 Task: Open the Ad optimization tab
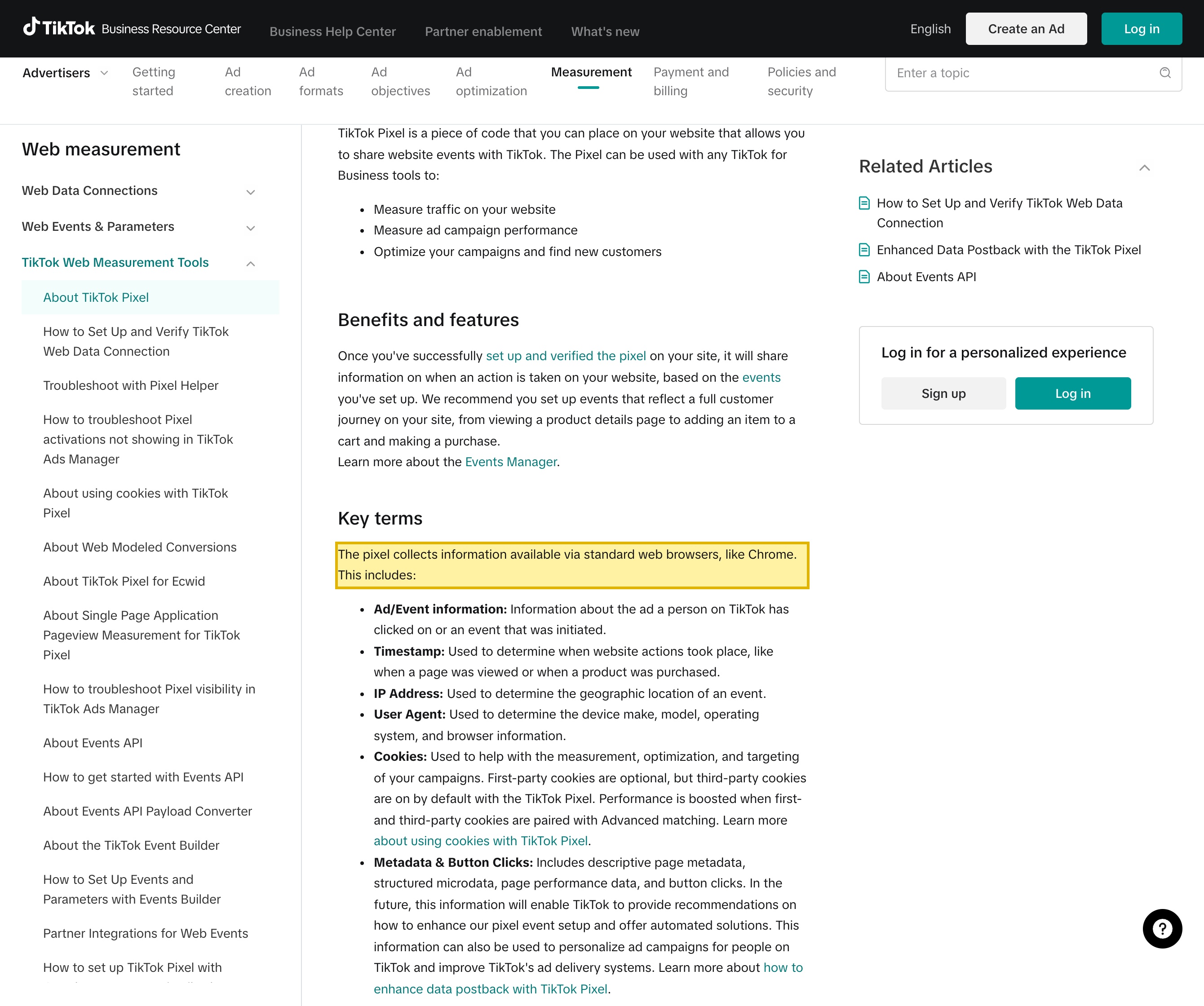(x=491, y=81)
